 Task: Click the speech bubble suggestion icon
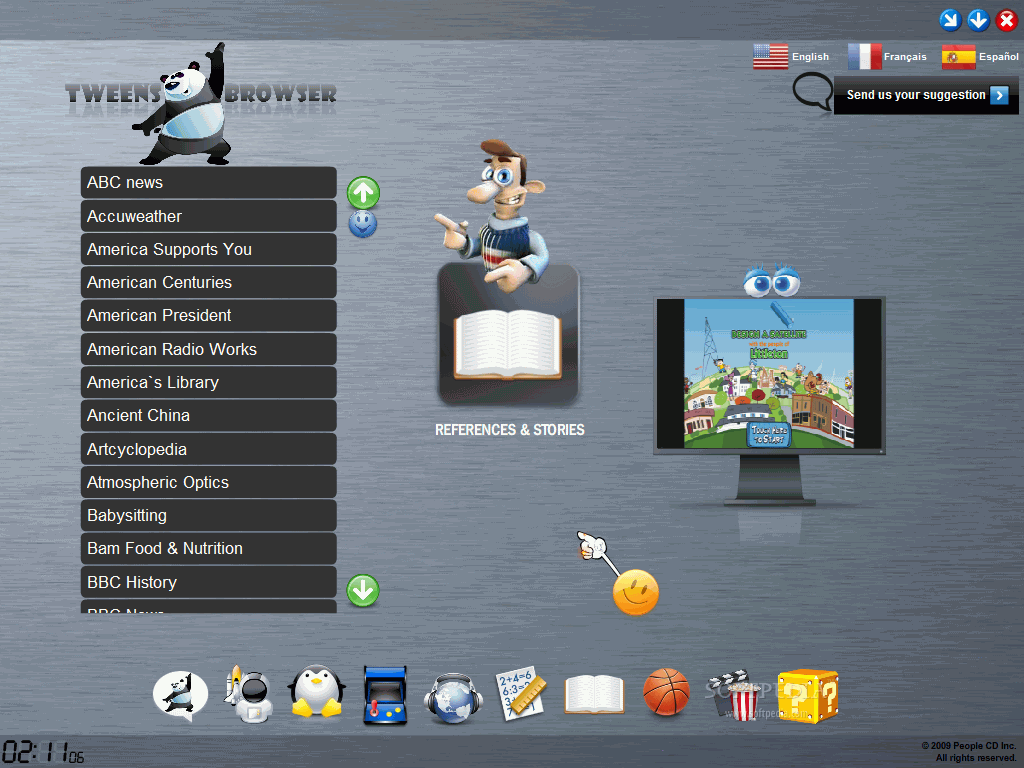812,91
